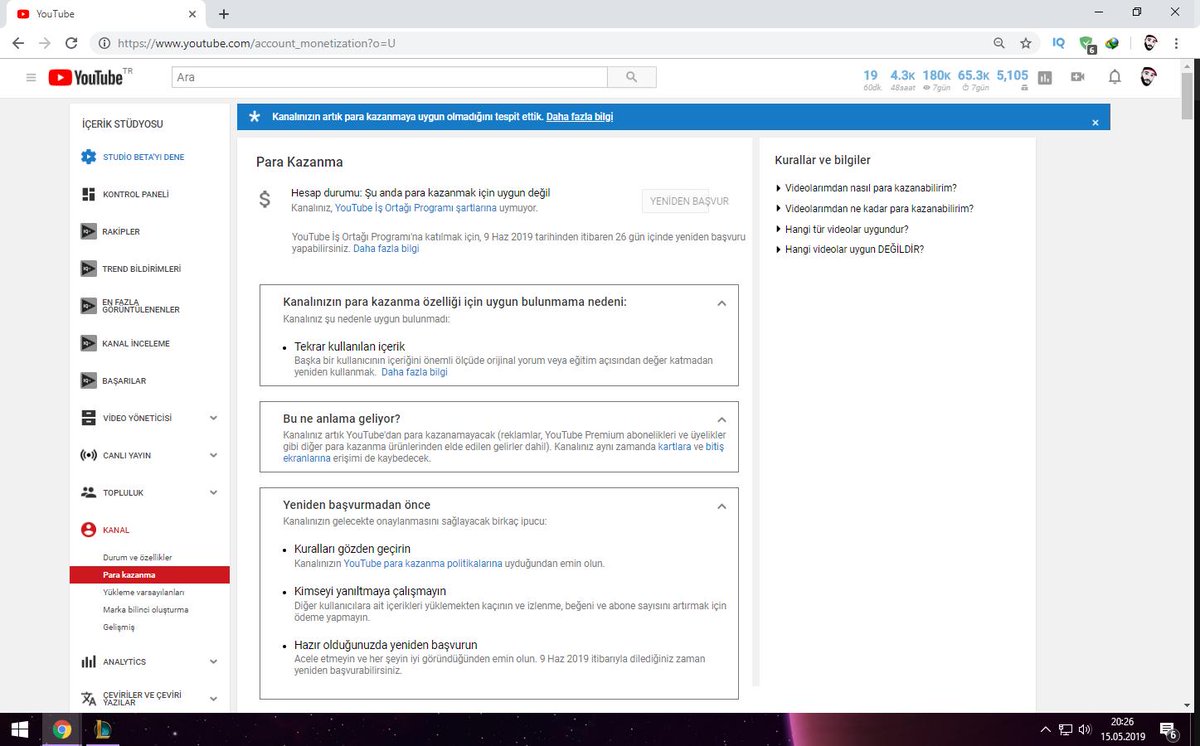This screenshot has width=1200, height=746.
Task: Open a new Chrome tab
Action: (x=224, y=14)
